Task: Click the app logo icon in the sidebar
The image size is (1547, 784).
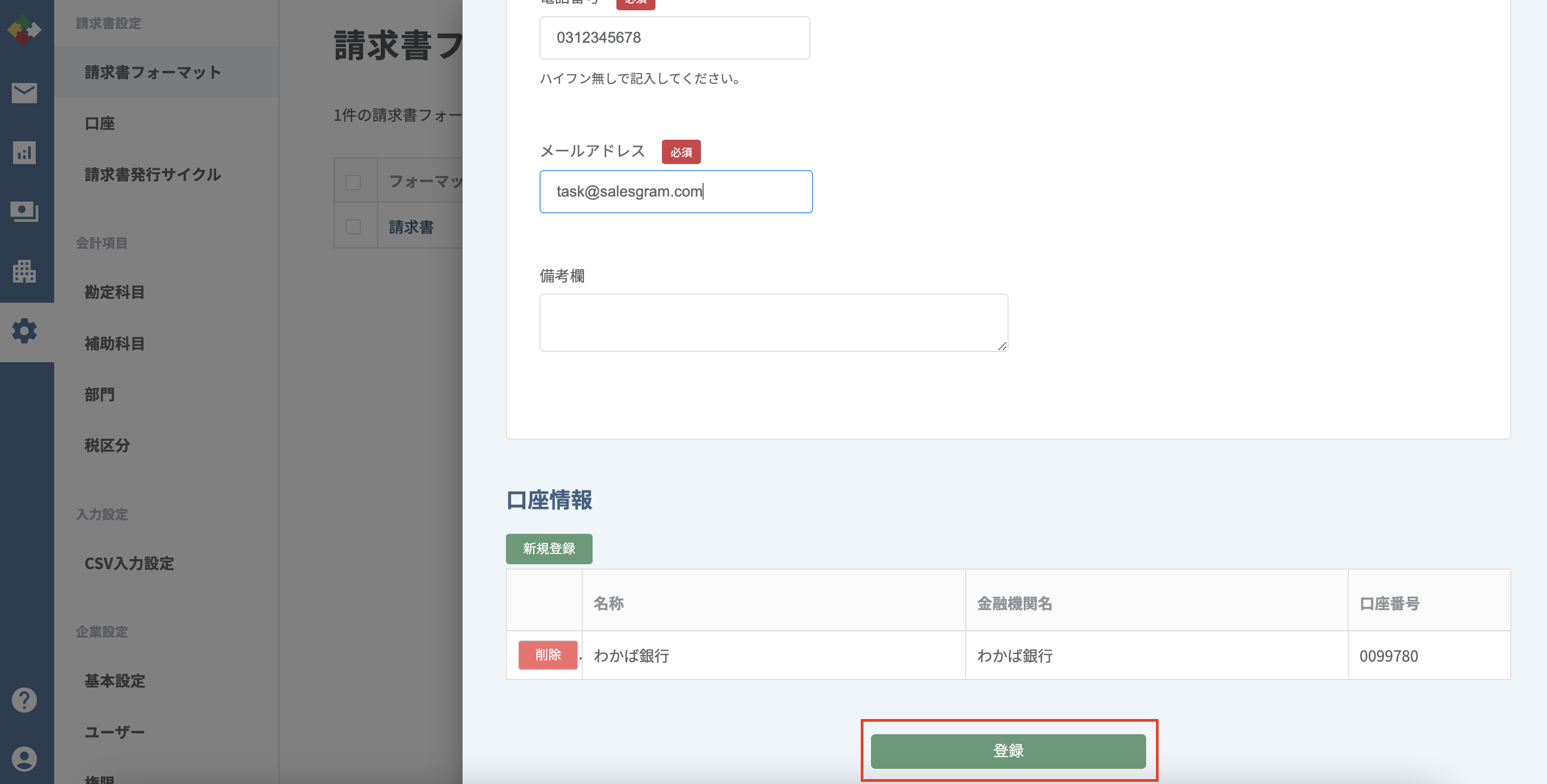Action: [x=24, y=29]
